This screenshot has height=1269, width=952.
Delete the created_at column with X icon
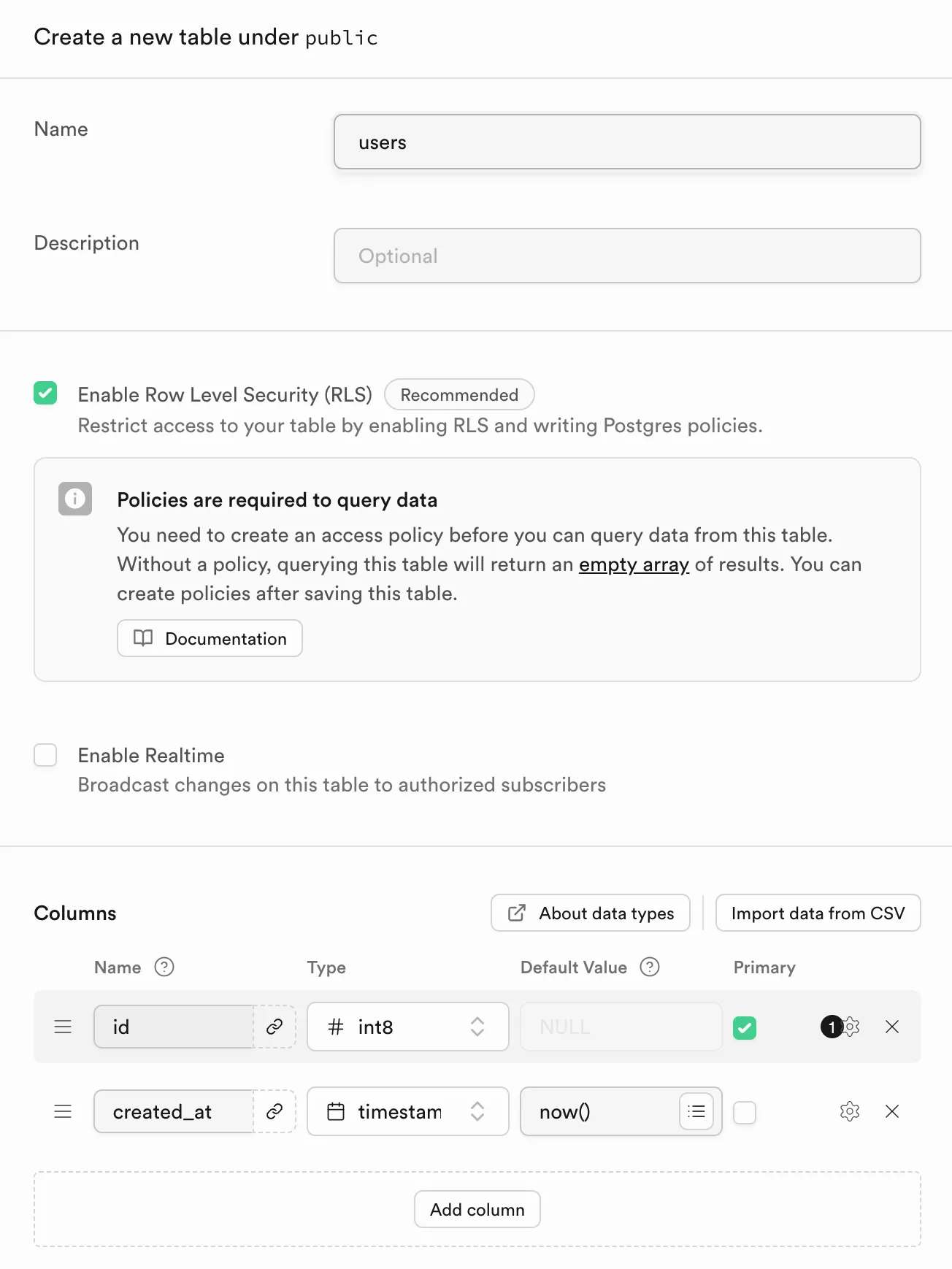tap(892, 1111)
